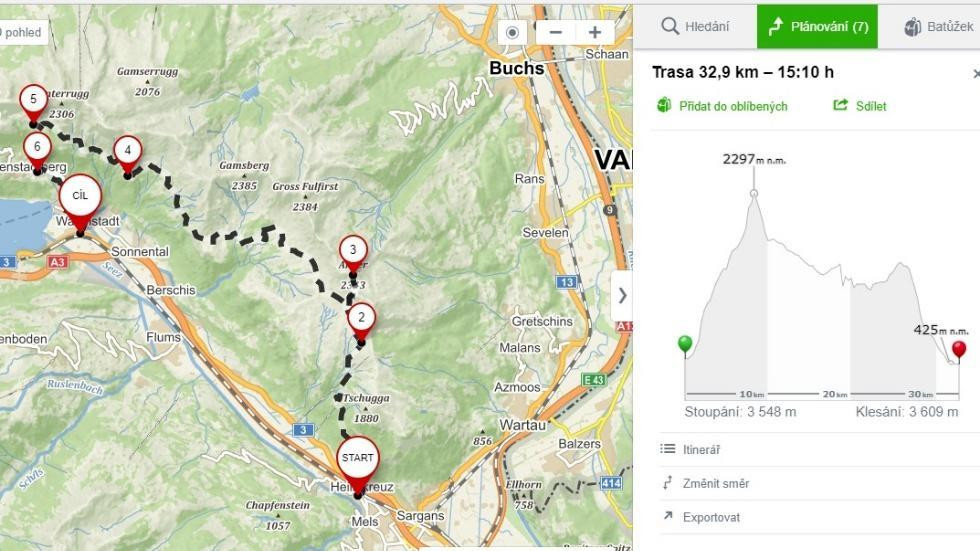Image resolution: width=980 pixels, height=551 pixels.
Task: Switch to the Hledání tab
Action: click(695, 26)
